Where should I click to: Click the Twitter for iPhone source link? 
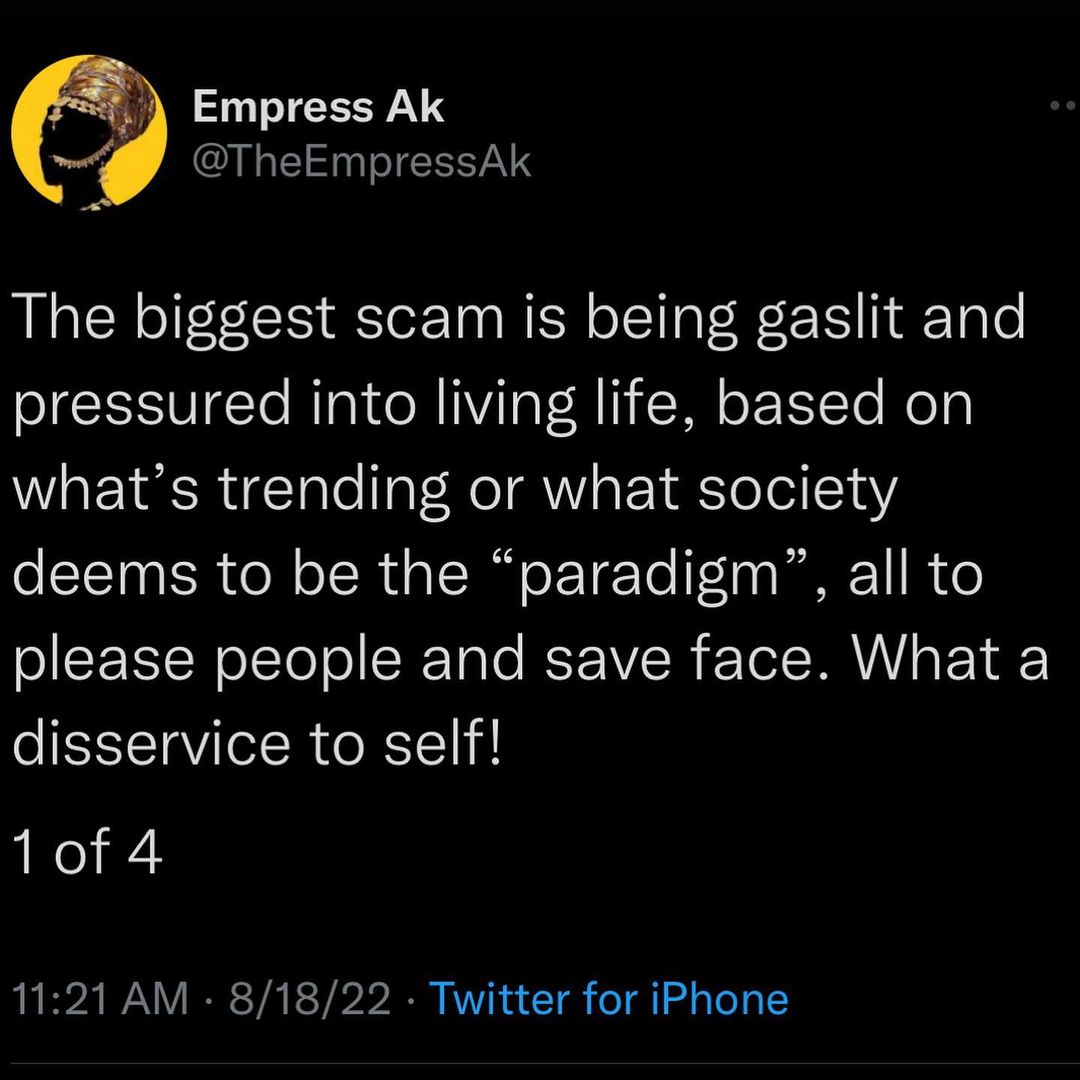click(x=608, y=999)
